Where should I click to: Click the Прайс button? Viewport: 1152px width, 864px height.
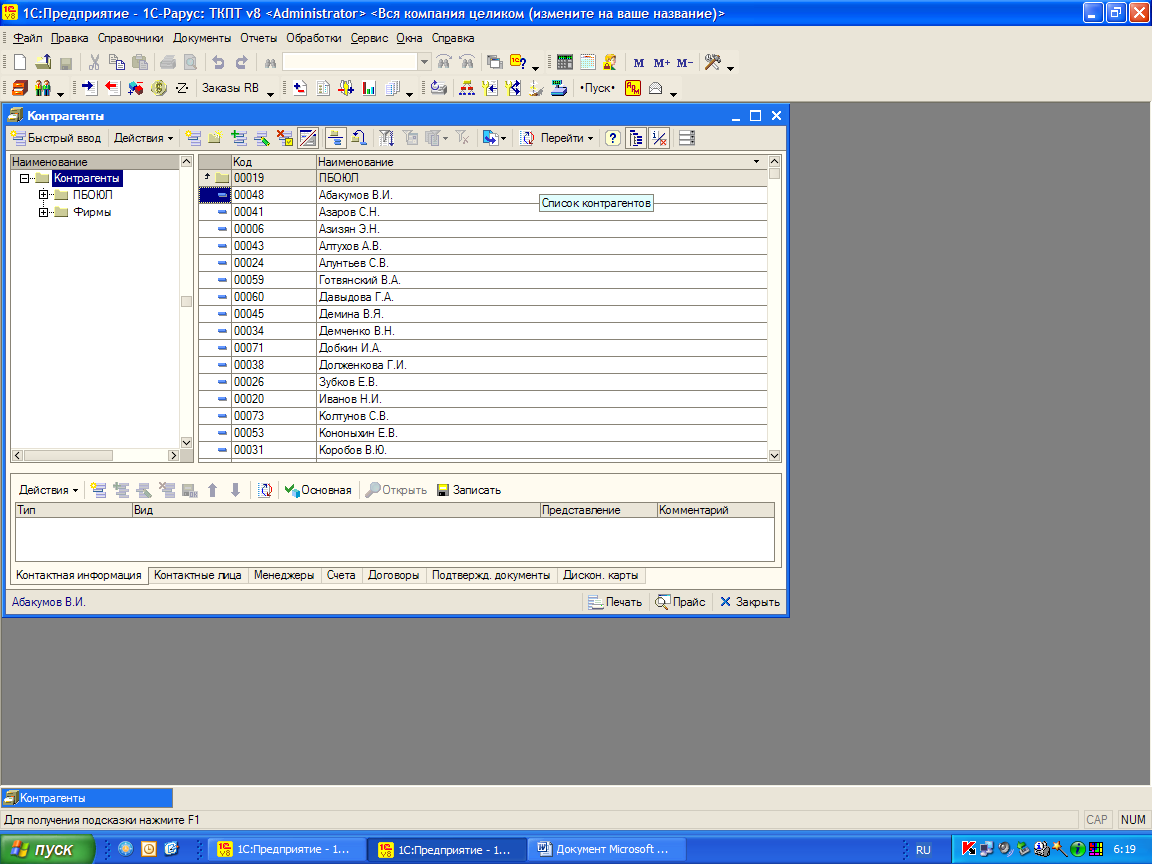coord(680,602)
